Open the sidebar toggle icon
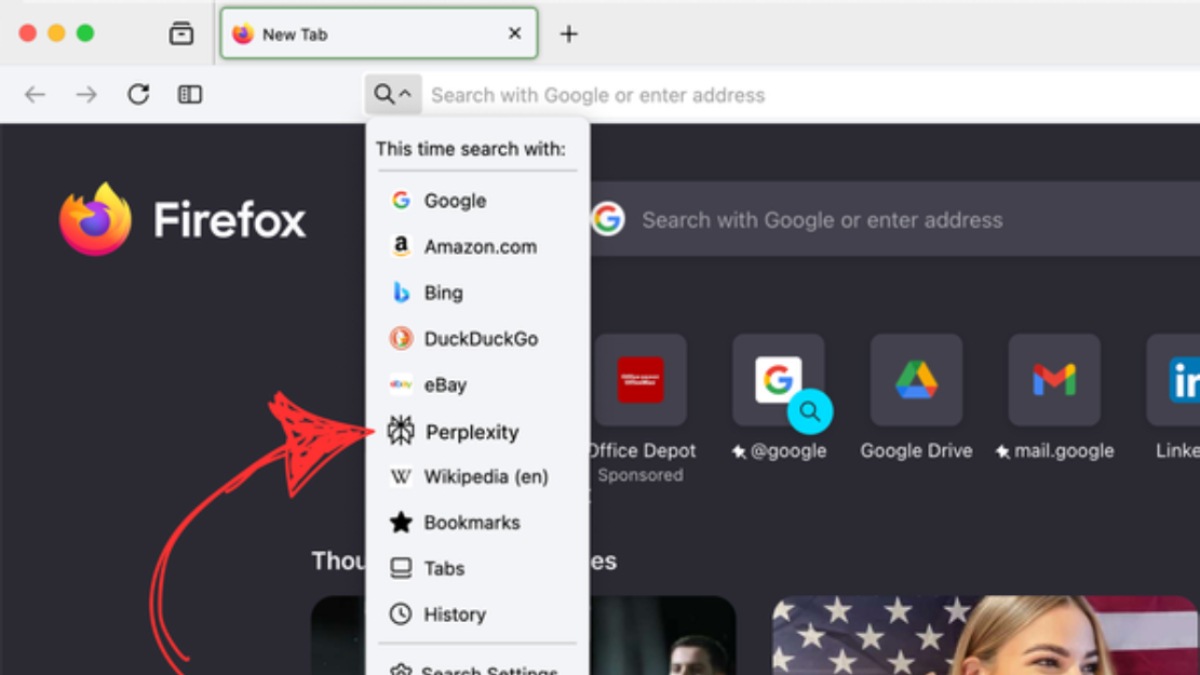The image size is (1200, 675). (x=190, y=94)
